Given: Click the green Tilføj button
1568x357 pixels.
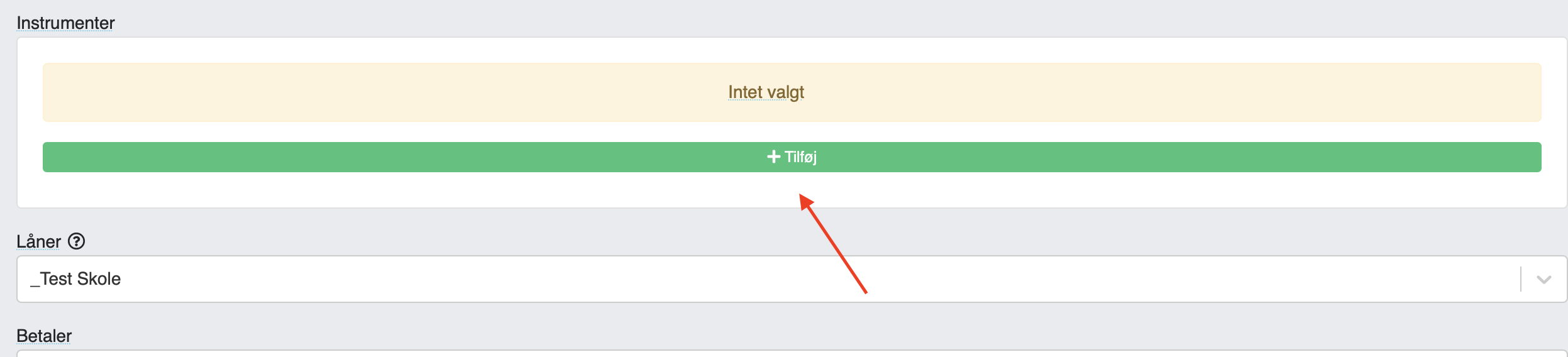Looking at the screenshot, I should (x=792, y=157).
